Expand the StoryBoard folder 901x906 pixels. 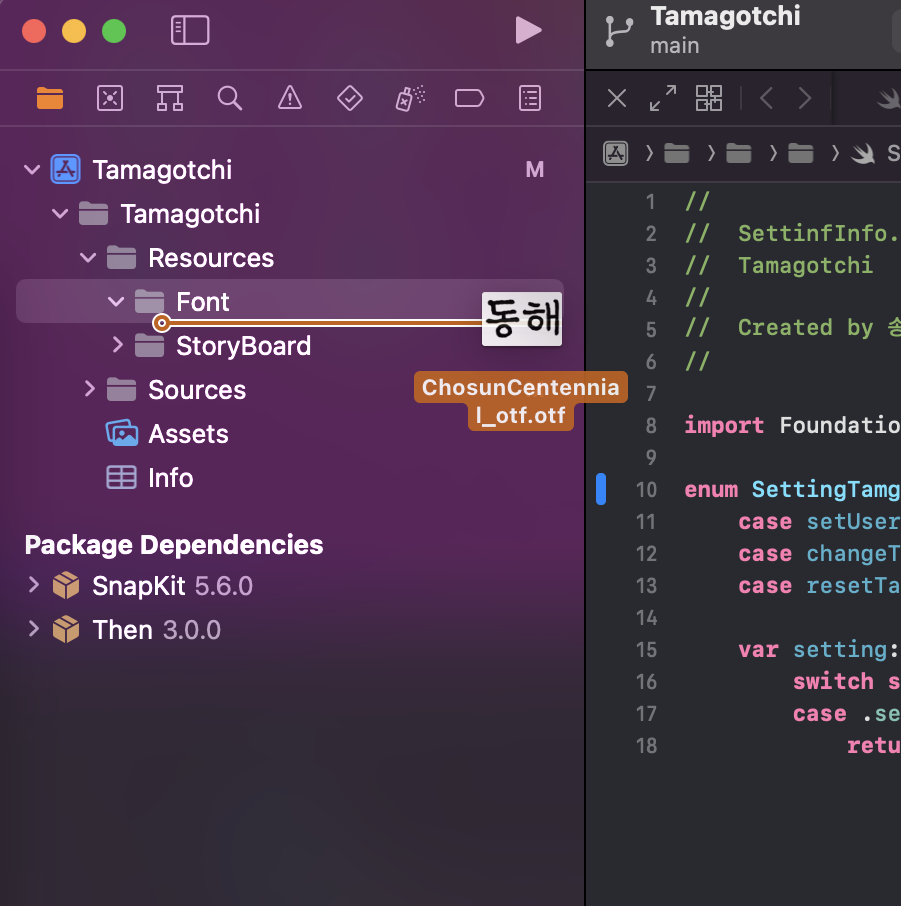(117, 345)
